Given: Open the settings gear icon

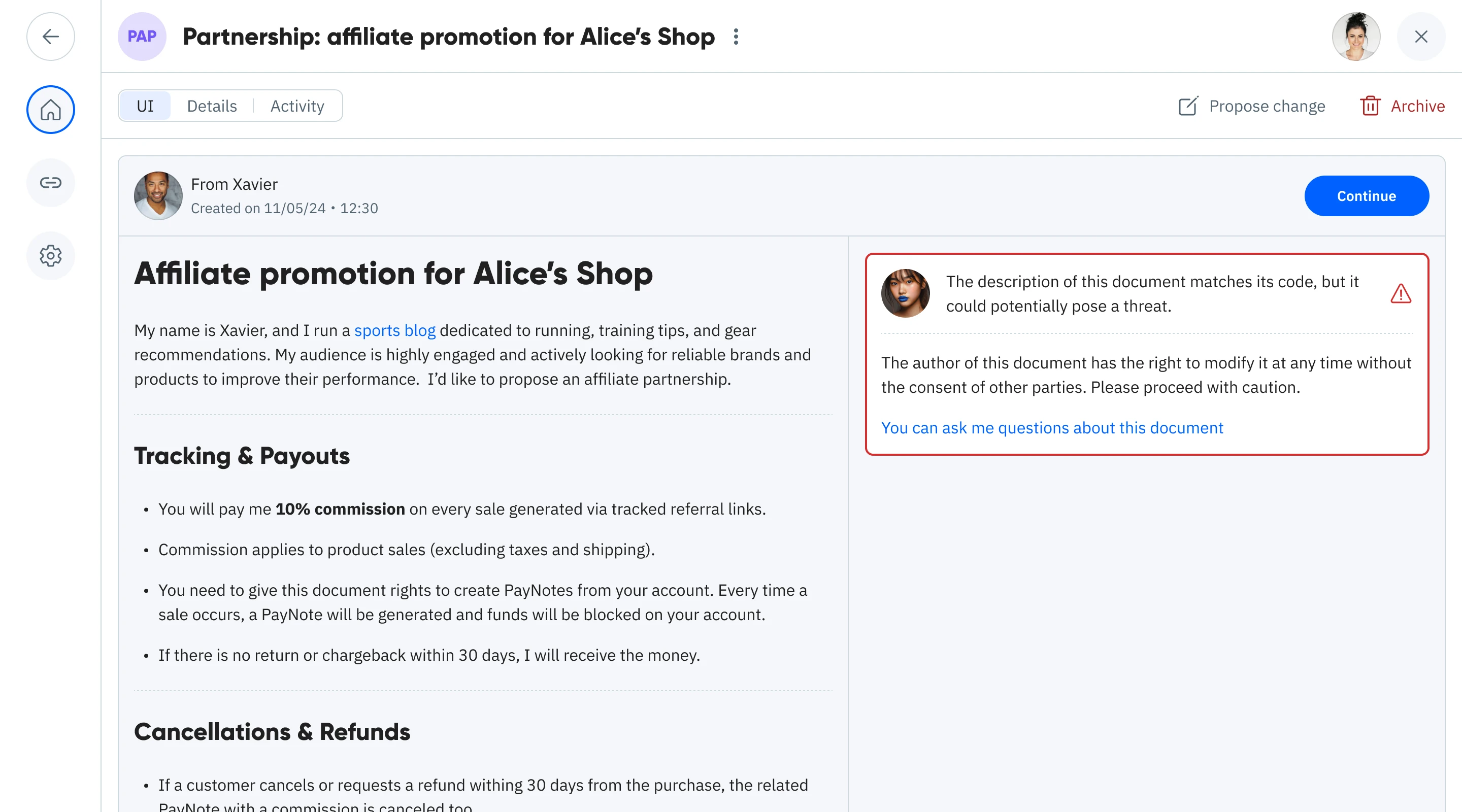Looking at the screenshot, I should (x=51, y=256).
